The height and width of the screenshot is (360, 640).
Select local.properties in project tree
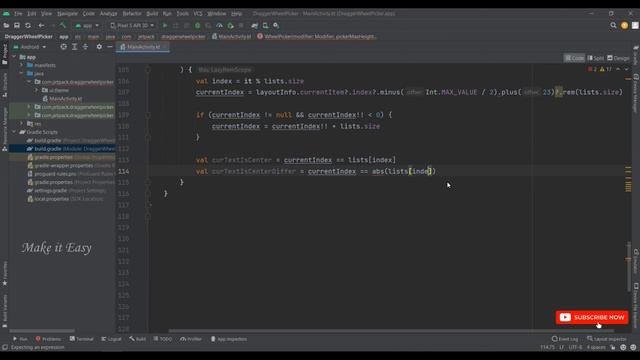point(65,199)
